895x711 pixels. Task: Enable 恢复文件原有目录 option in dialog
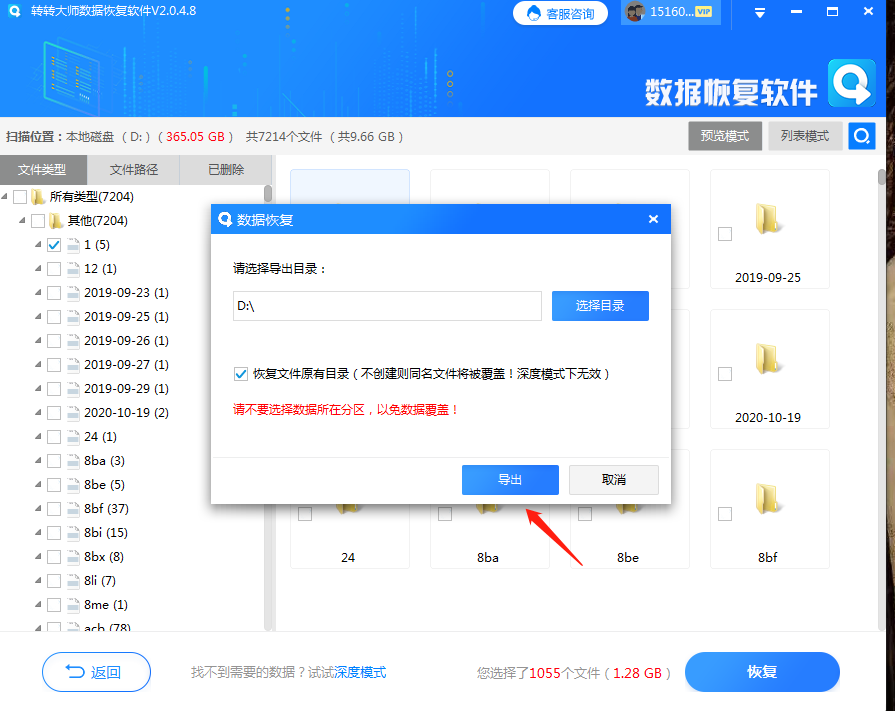point(240,373)
